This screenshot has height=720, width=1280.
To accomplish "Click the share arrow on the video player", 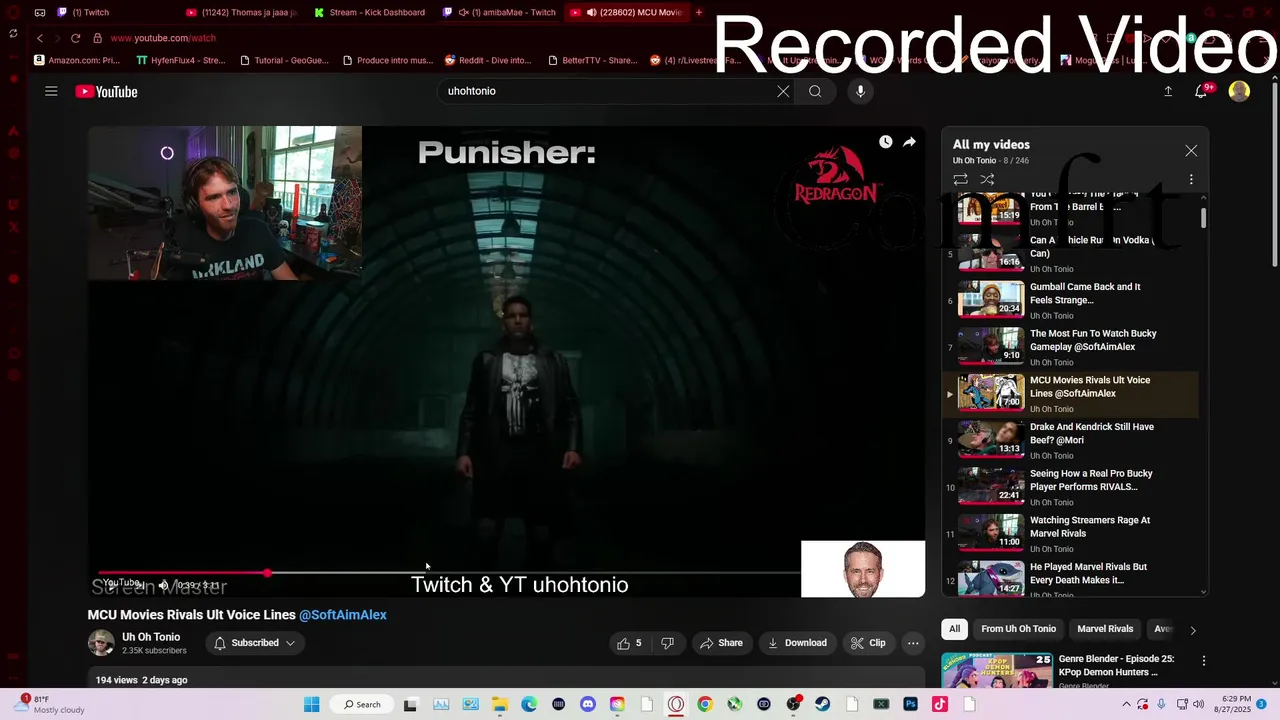I will (909, 142).
